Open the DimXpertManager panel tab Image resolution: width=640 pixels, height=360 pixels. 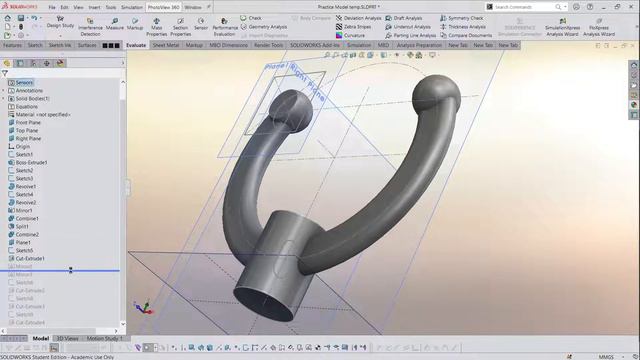click(x=47, y=63)
